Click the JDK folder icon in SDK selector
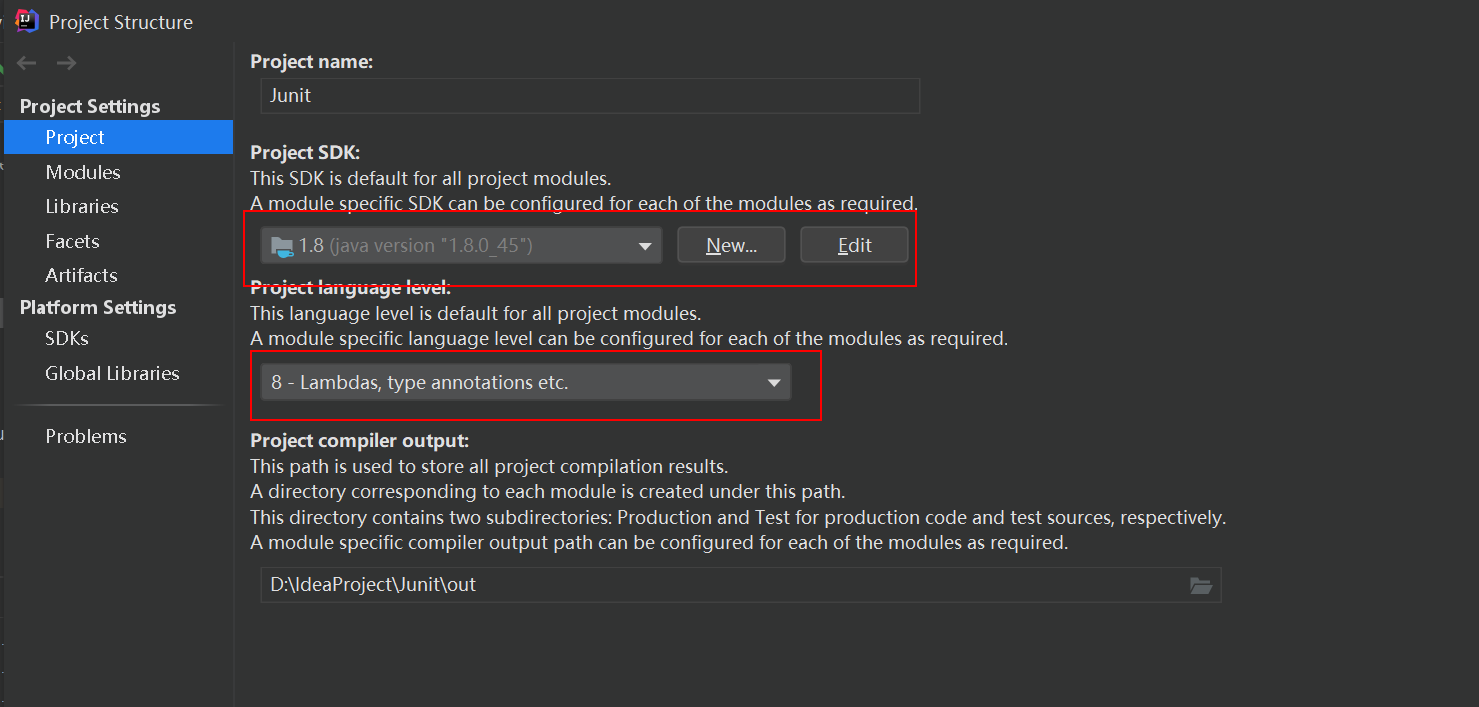The height and width of the screenshot is (707, 1479). tap(282, 246)
